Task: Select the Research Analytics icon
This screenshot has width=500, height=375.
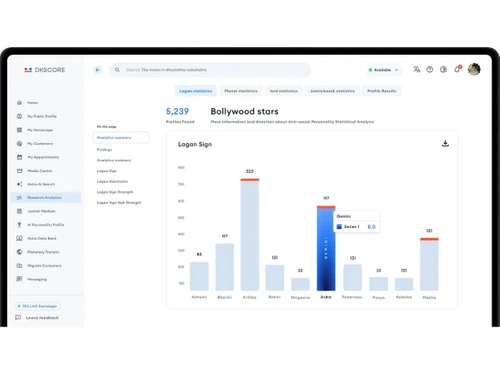Action: (x=19, y=198)
